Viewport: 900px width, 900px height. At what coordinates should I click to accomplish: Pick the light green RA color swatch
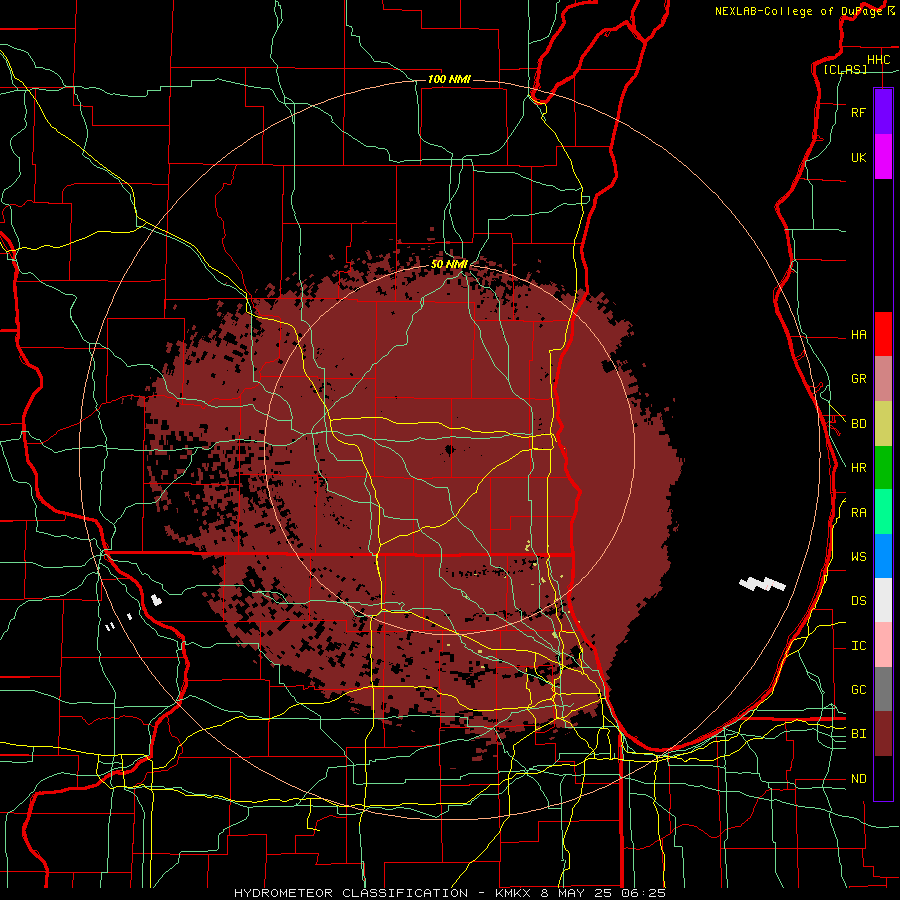(x=883, y=511)
